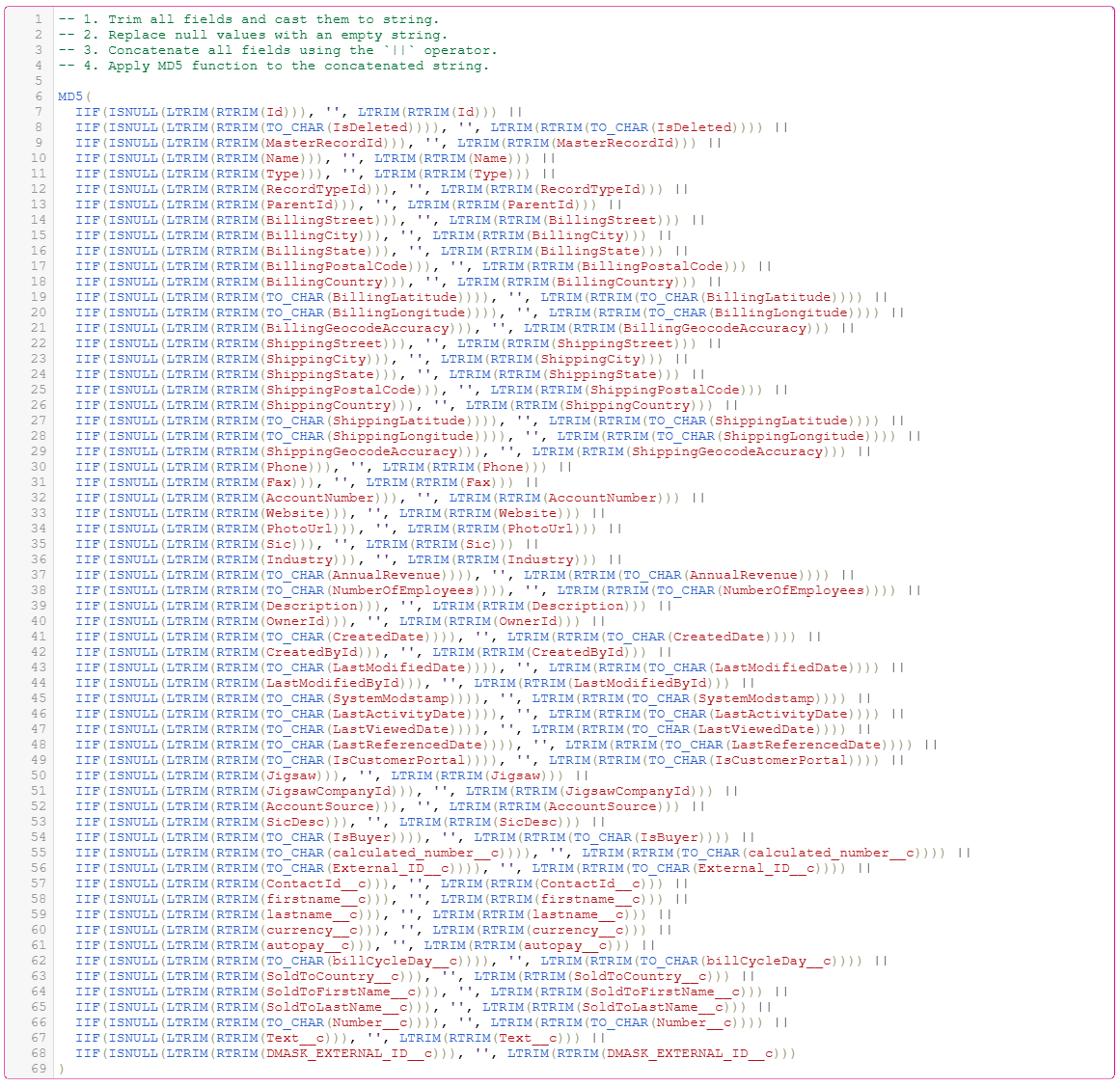The height and width of the screenshot is (1087, 1120).
Task: Click line number 7 in the gutter
Action: 39,112
